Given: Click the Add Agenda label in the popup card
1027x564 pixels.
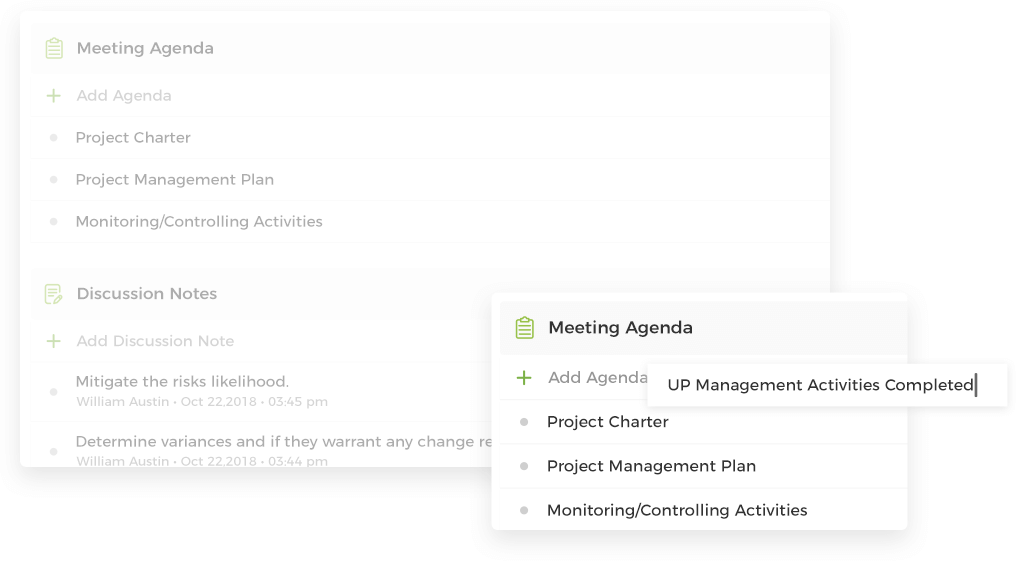Looking at the screenshot, I should pyautogui.click(x=597, y=377).
